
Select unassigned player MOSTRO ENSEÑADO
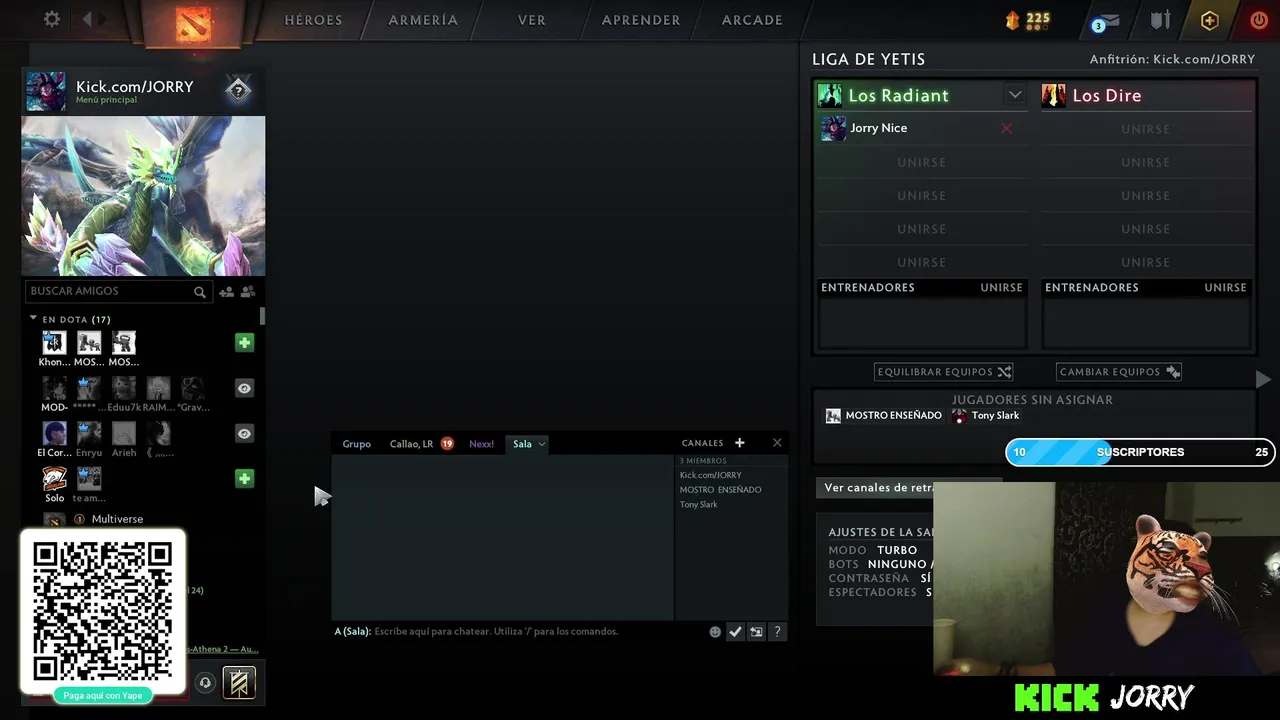[884, 416]
